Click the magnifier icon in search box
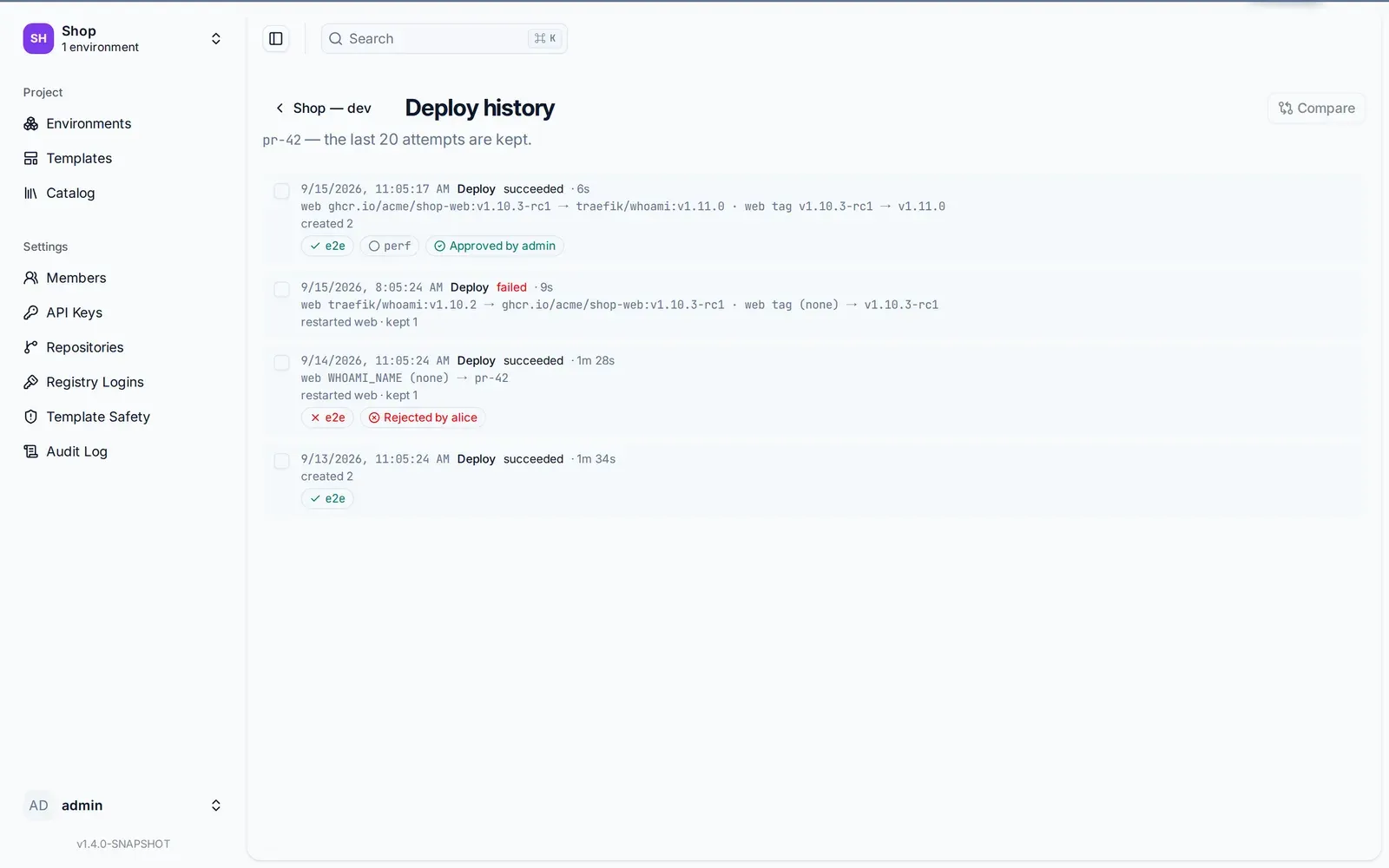The image size is (1389, 868). (x=336, y=39)
